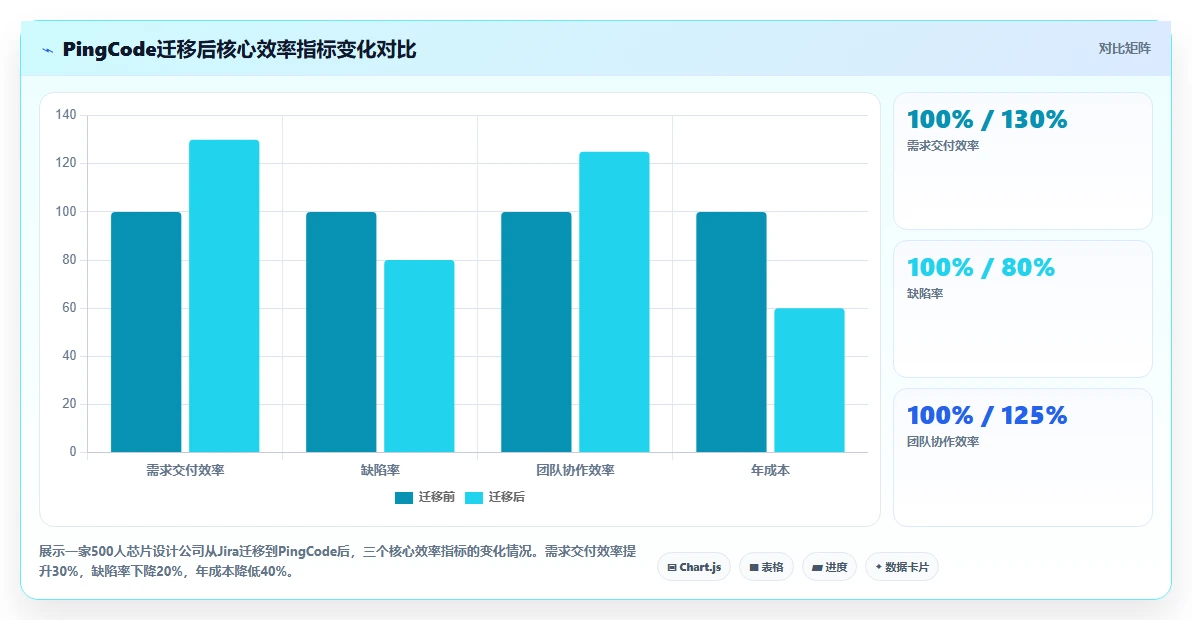Image resolution: width=1192 pixels, height=620 pixels.
Task: Click the 缺陷率 card caption
Action: click(924, 294)
